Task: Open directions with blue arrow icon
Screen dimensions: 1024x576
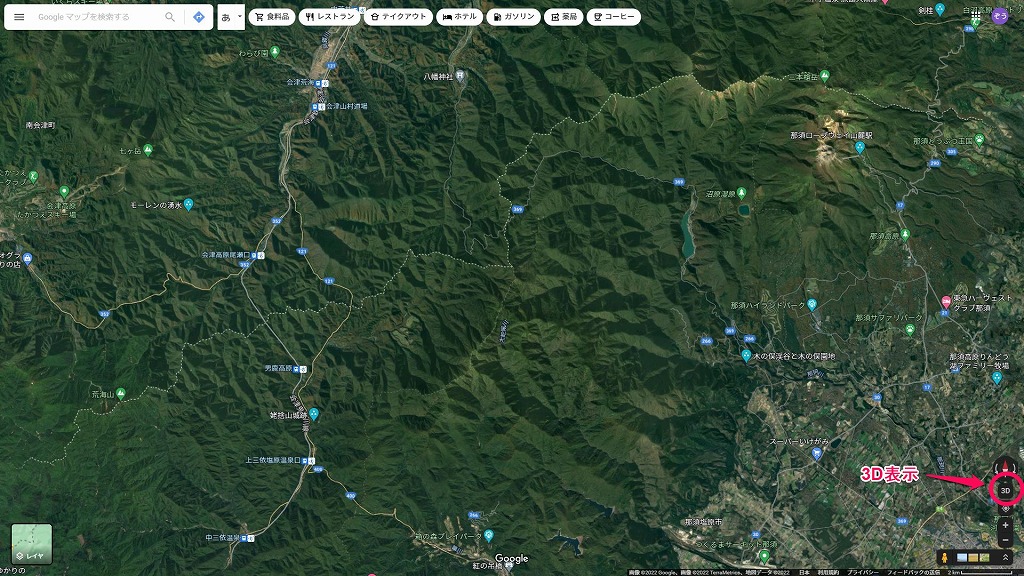Action: 199,17
